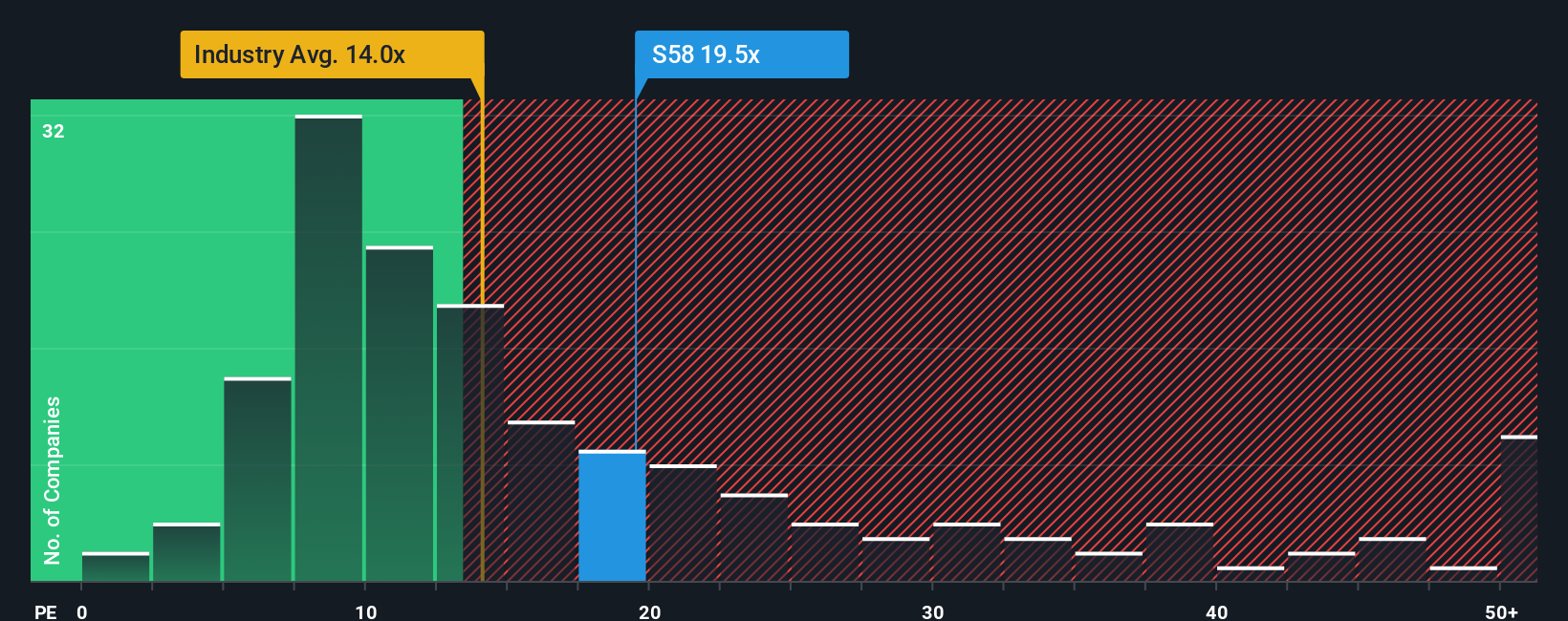Click the y-axis value 32

pos(54,131)
